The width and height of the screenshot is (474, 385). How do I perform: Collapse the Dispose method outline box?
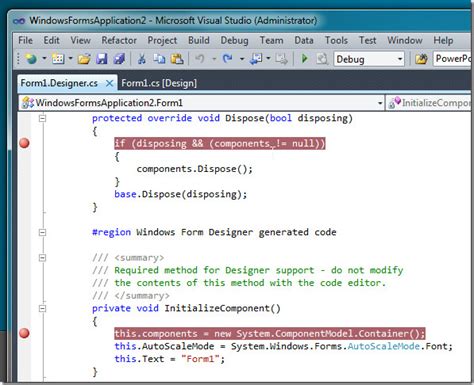[42, 118]
